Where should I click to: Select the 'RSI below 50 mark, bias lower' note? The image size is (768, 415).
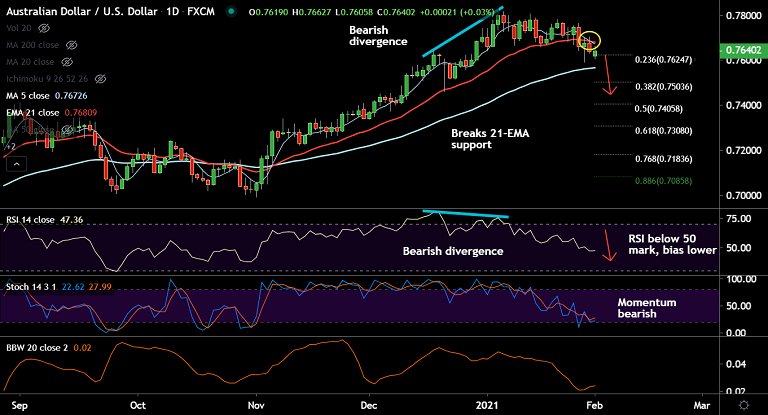pos(672,244)
